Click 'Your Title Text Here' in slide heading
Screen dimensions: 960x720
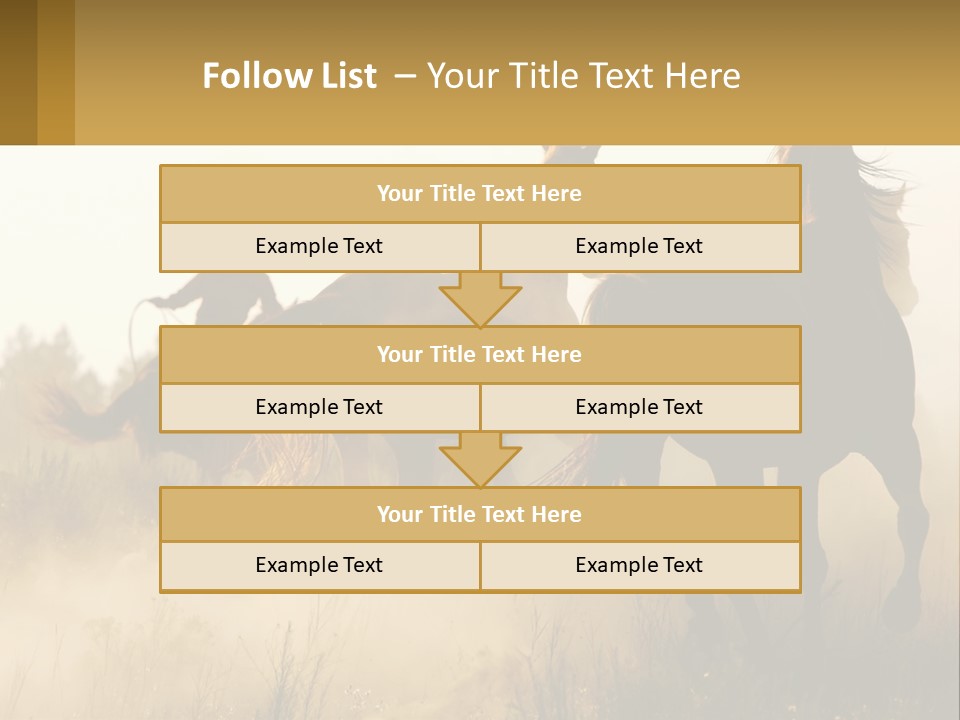(x=583, y=76)
